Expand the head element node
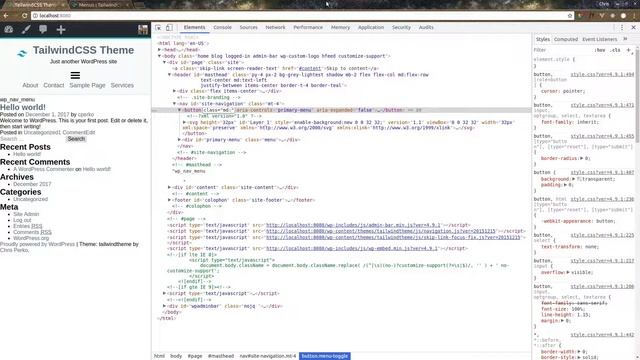The image size is (640, 360). point(160,49)
